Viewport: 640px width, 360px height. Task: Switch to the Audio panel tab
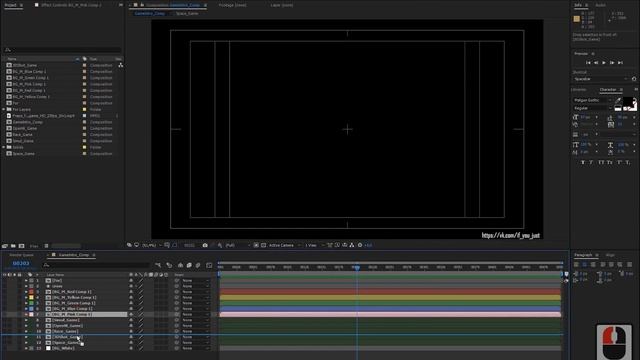600,5
